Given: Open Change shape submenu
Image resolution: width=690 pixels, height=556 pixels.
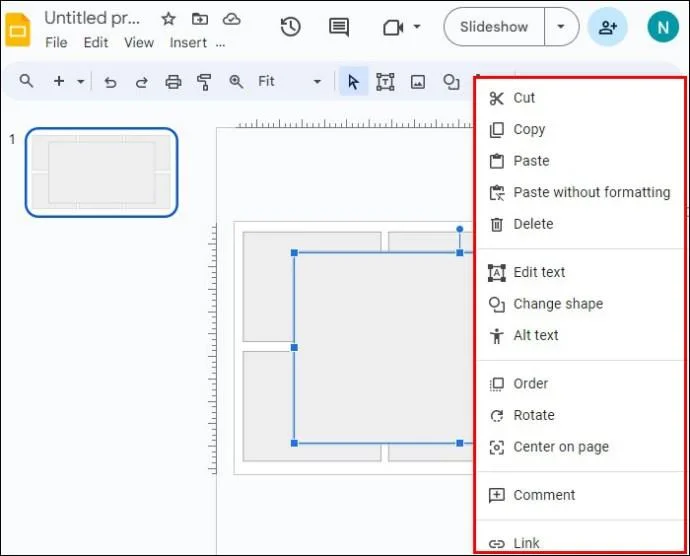Looking at the screenshot, I should click(x=580, y=304).
